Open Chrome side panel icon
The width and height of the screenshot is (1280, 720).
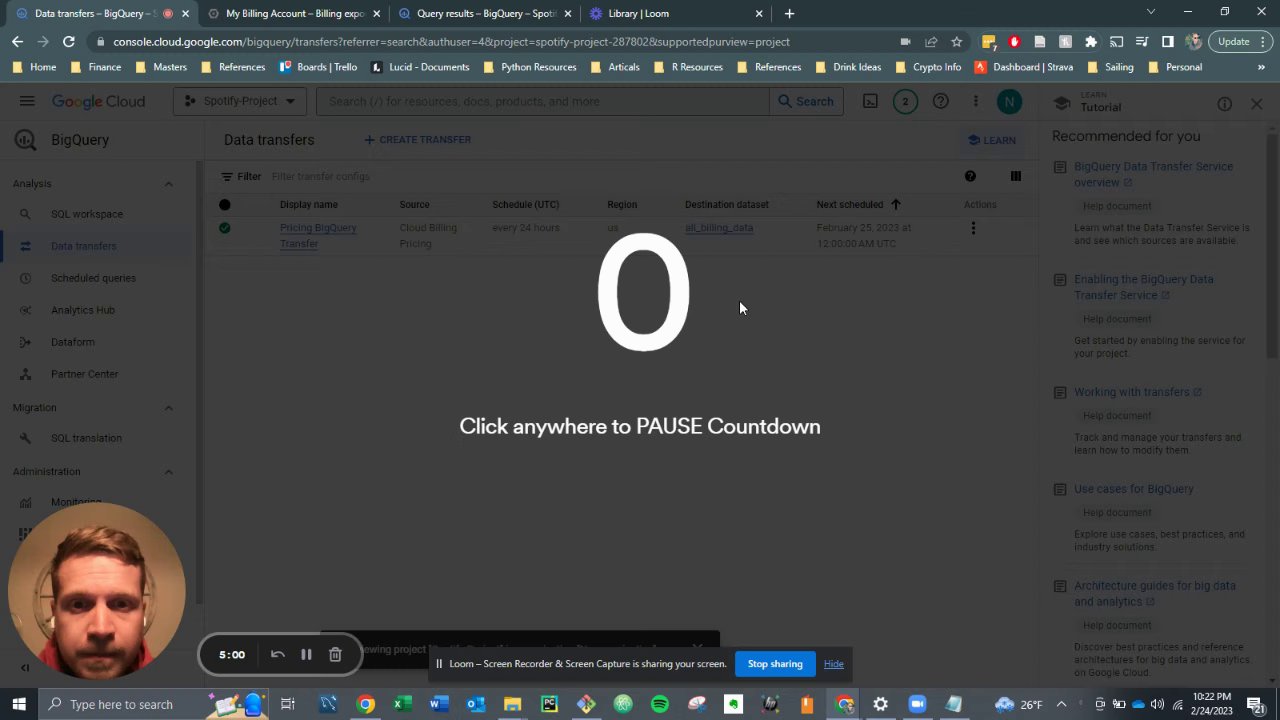(1167, 42)
